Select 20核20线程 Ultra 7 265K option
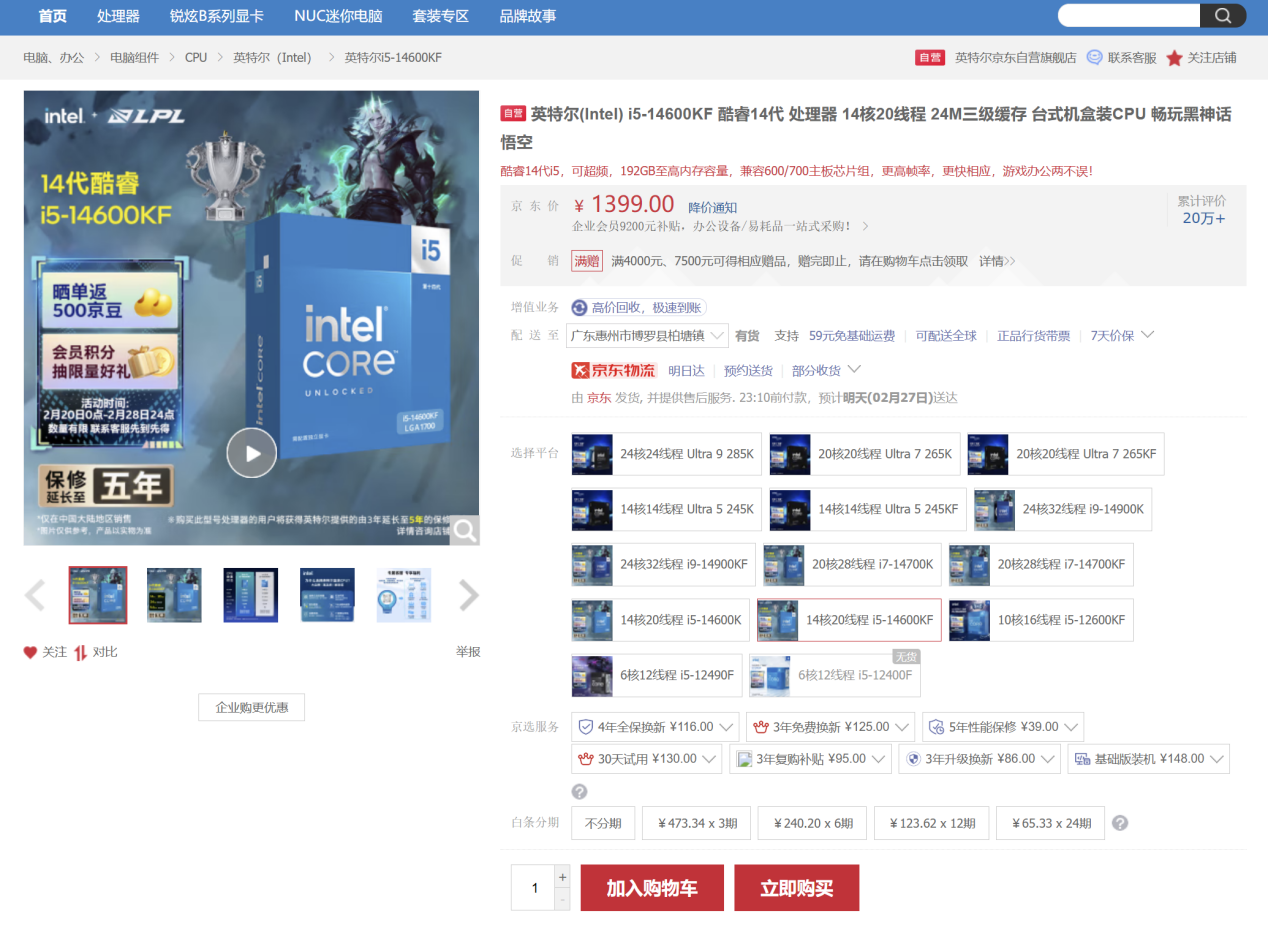 click(864, 454)
